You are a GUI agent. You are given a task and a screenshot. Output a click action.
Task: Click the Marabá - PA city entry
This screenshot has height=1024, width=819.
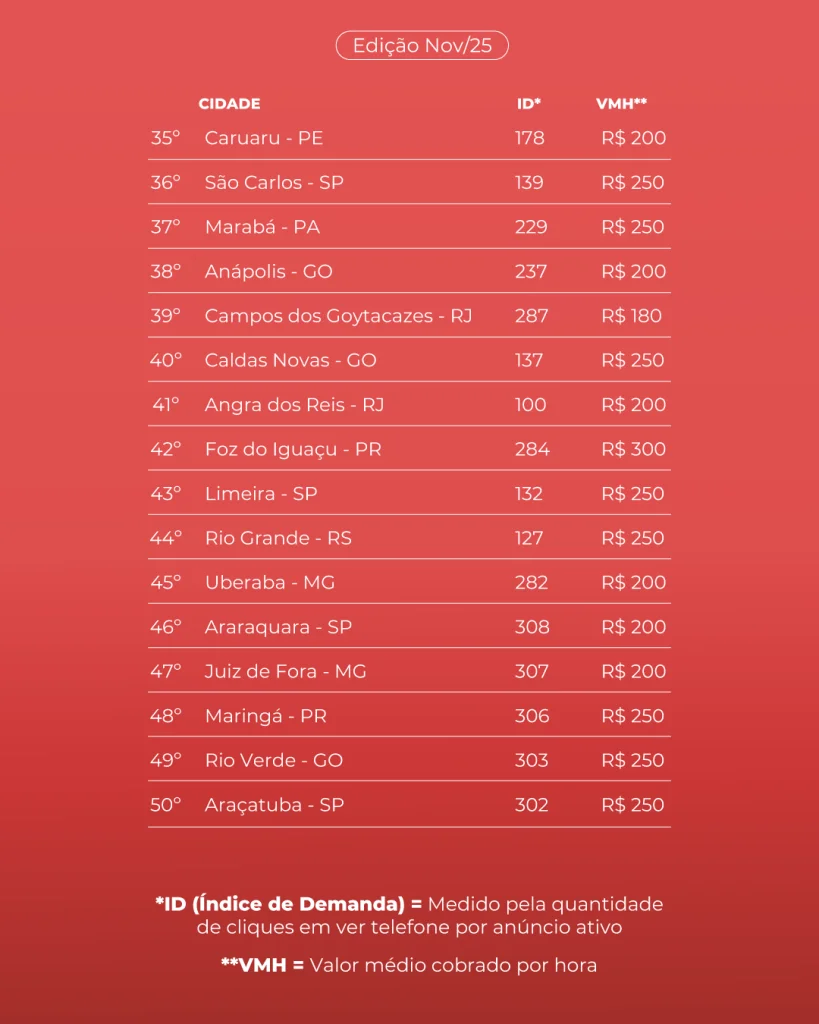click(262, 227)
